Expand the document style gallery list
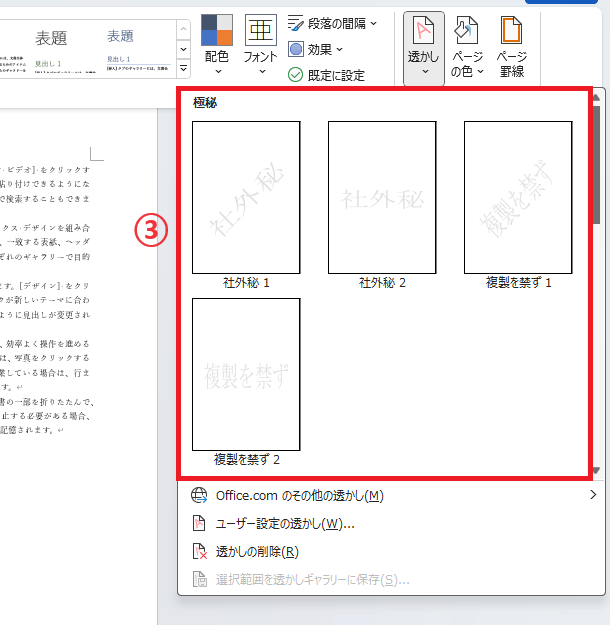 pos(183,68)
